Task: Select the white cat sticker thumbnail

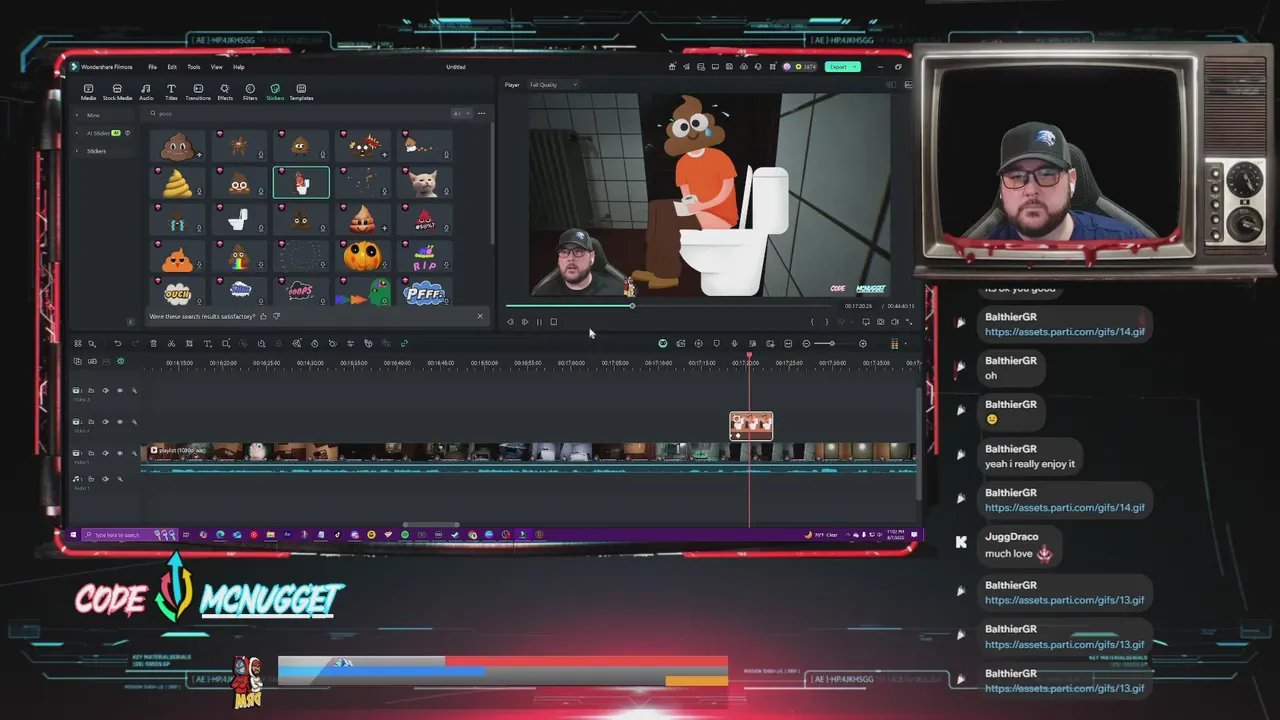Action: tap(424, 183)
